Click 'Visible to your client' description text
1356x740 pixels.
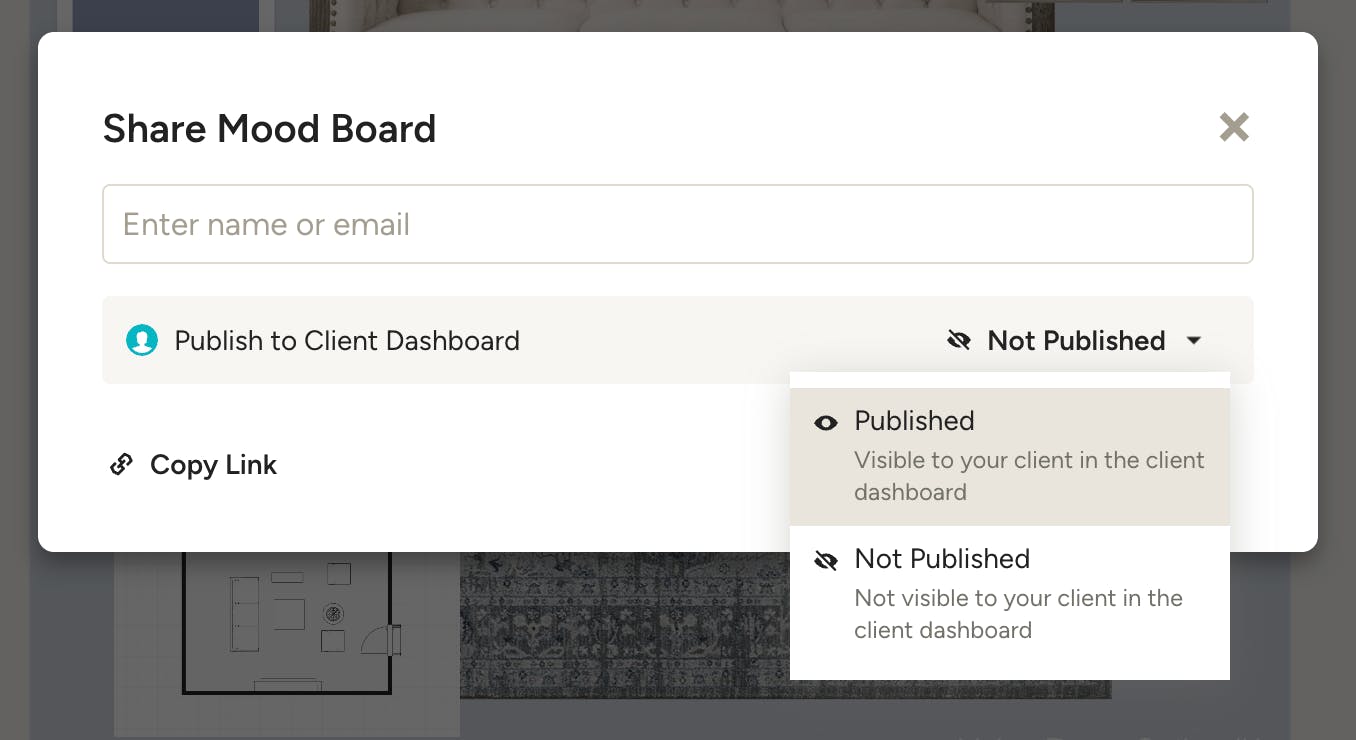[x=1029, y=476]
